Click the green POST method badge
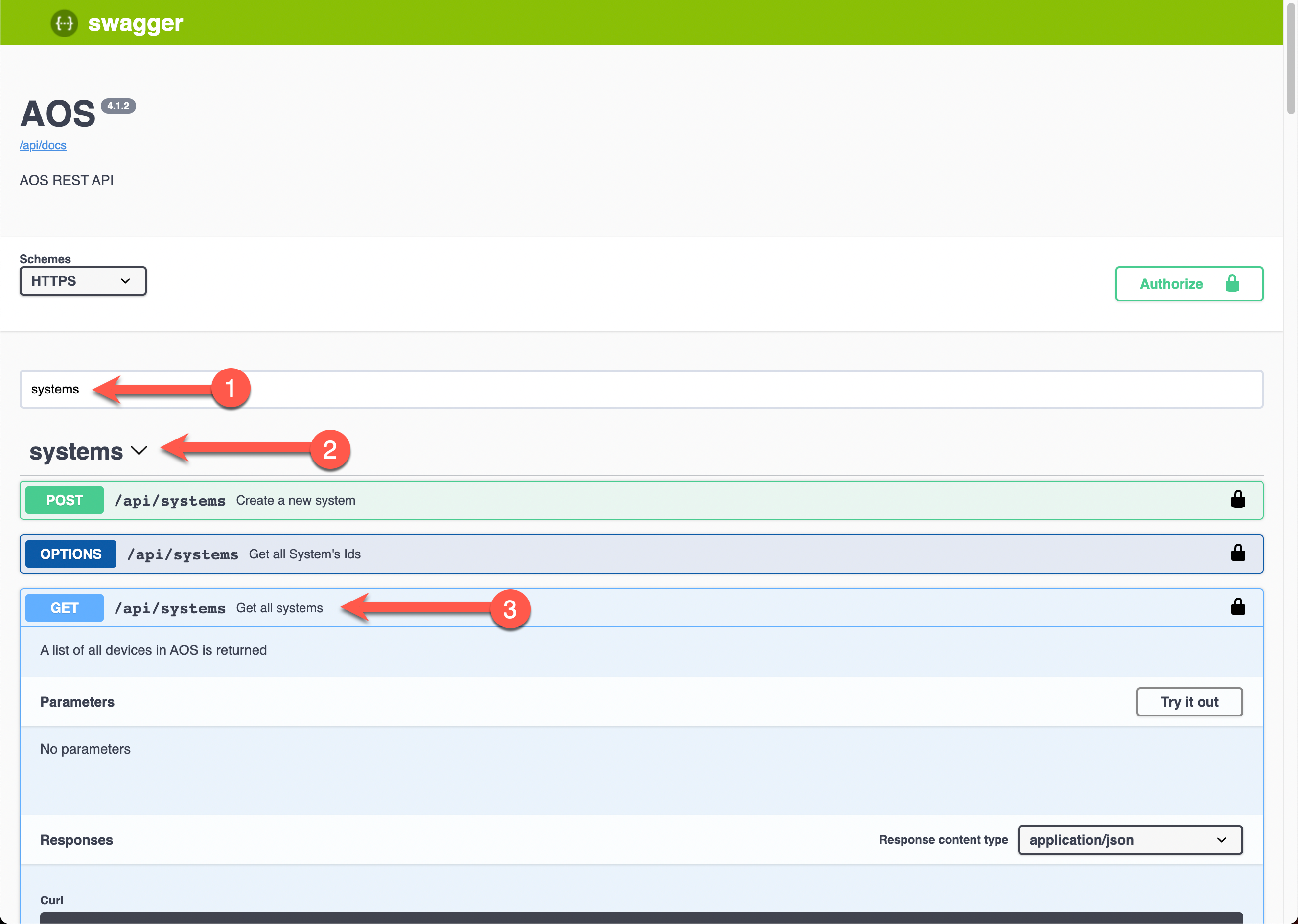The width and height of the screenshot is (1298, 924). (x=64, y=500)
